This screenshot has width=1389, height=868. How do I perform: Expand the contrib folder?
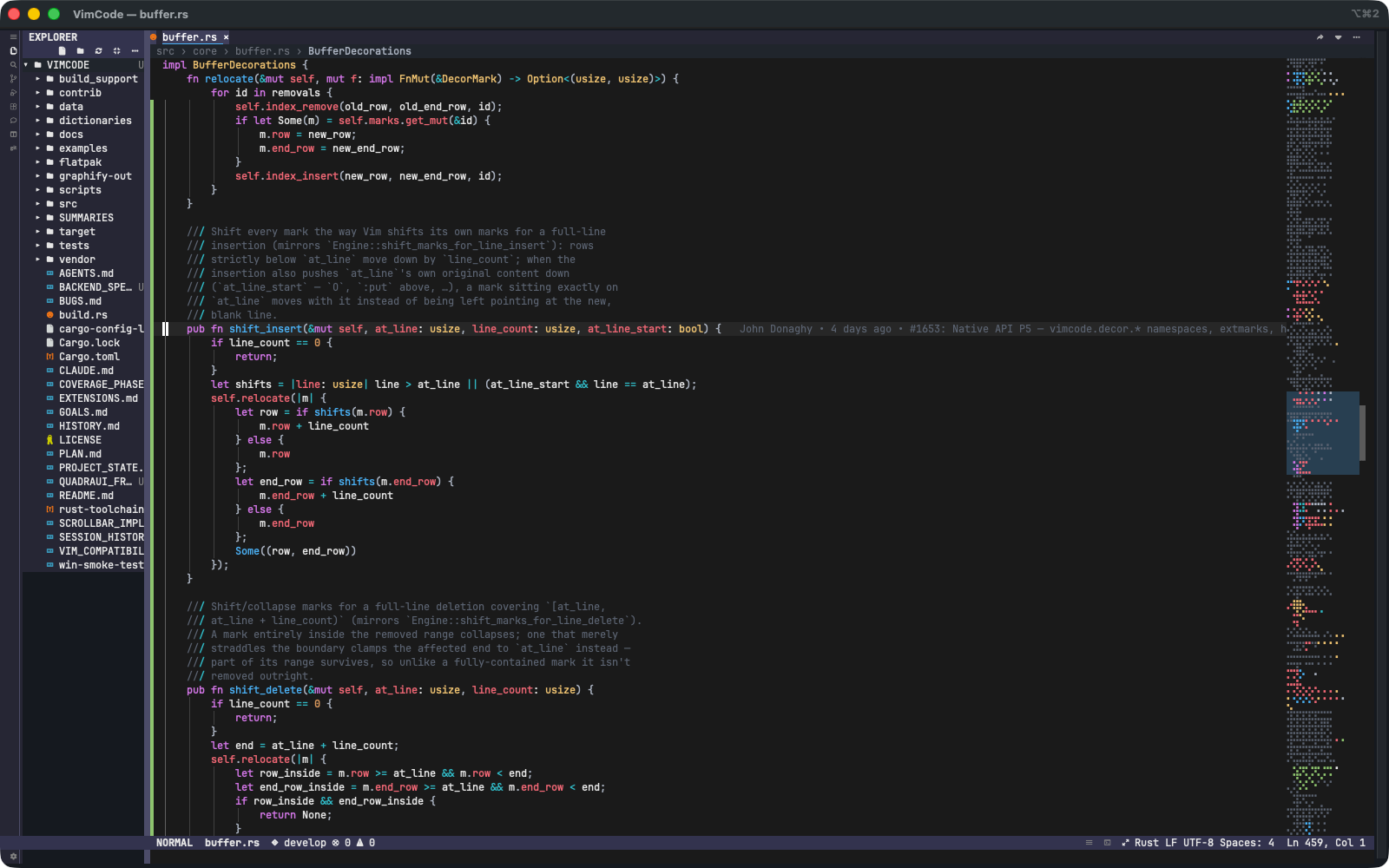tap(84, 93)
